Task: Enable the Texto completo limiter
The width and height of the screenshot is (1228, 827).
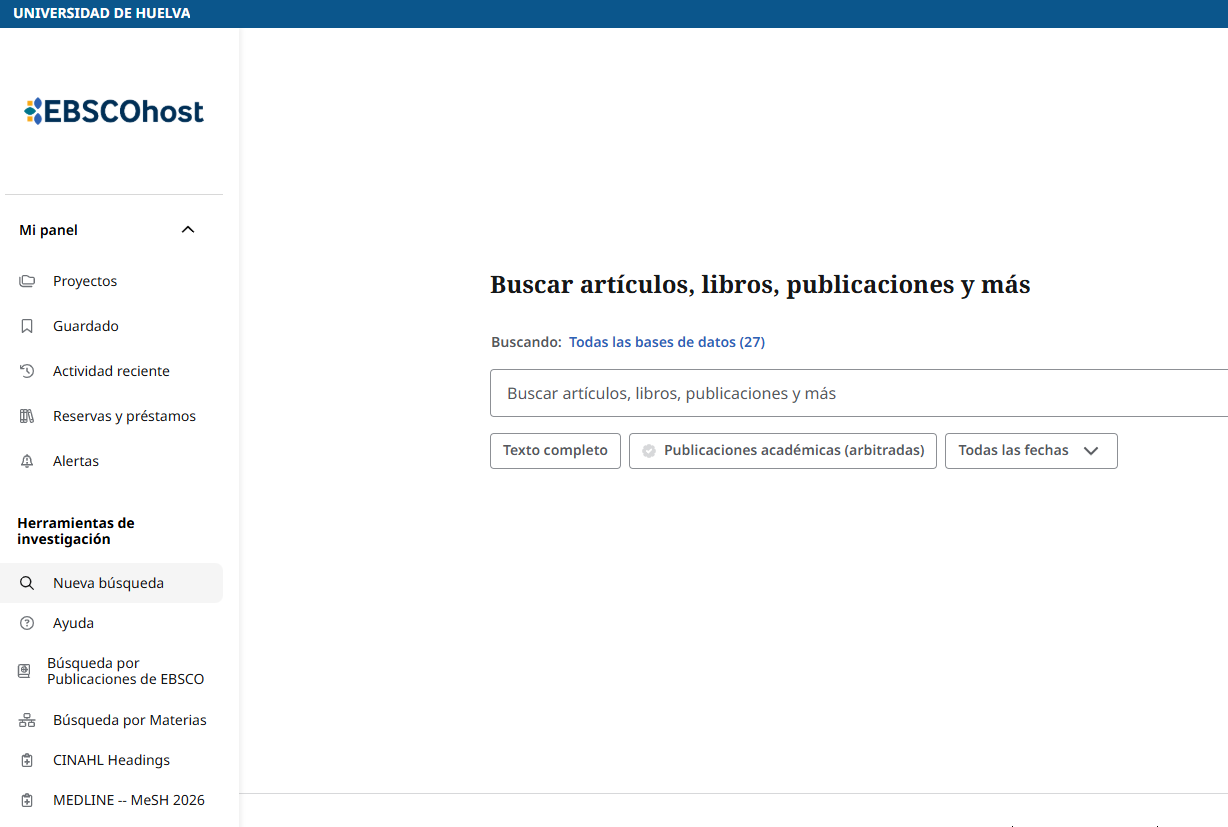Action: (555, 451)
